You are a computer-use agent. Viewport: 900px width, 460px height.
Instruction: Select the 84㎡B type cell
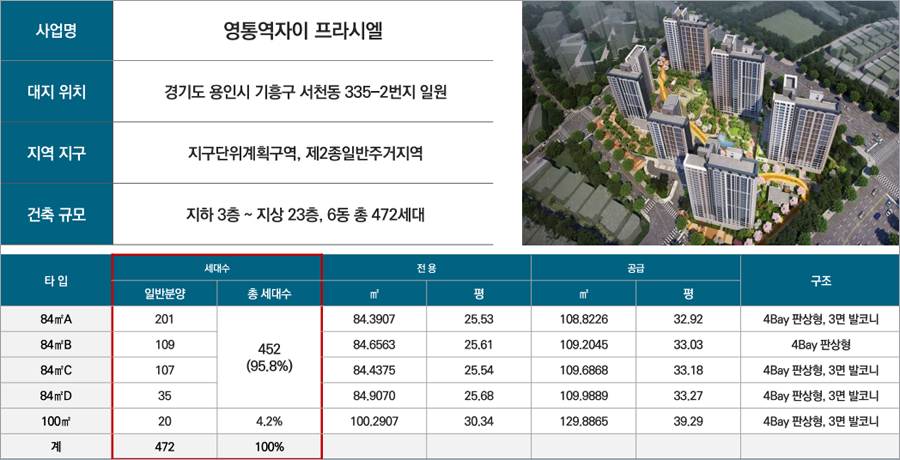pyautogui.click(x=56, y=345)
